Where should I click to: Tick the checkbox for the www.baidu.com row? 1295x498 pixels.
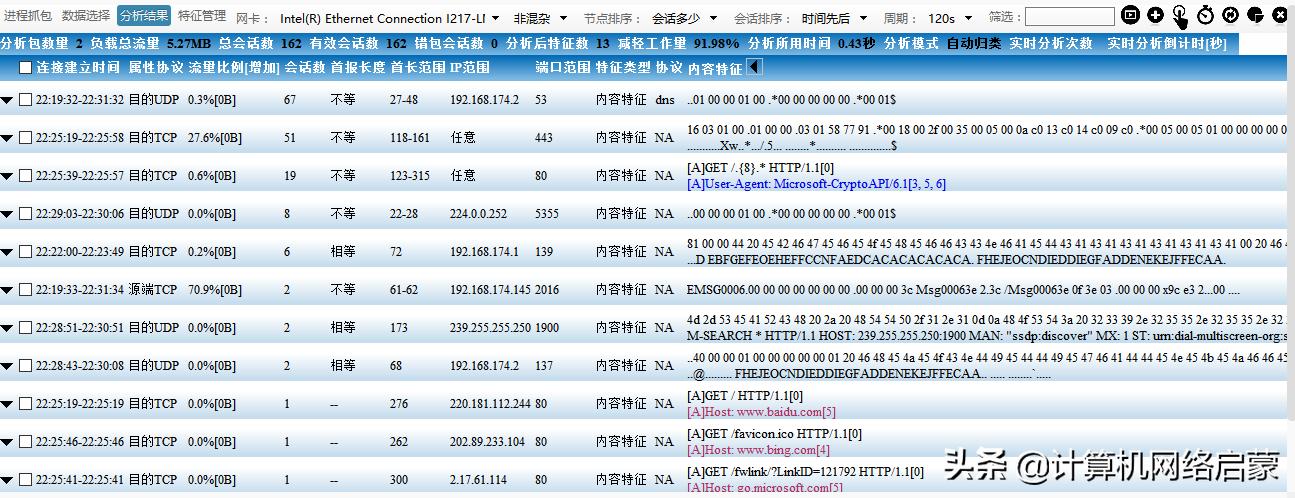(x=26, y=404)
